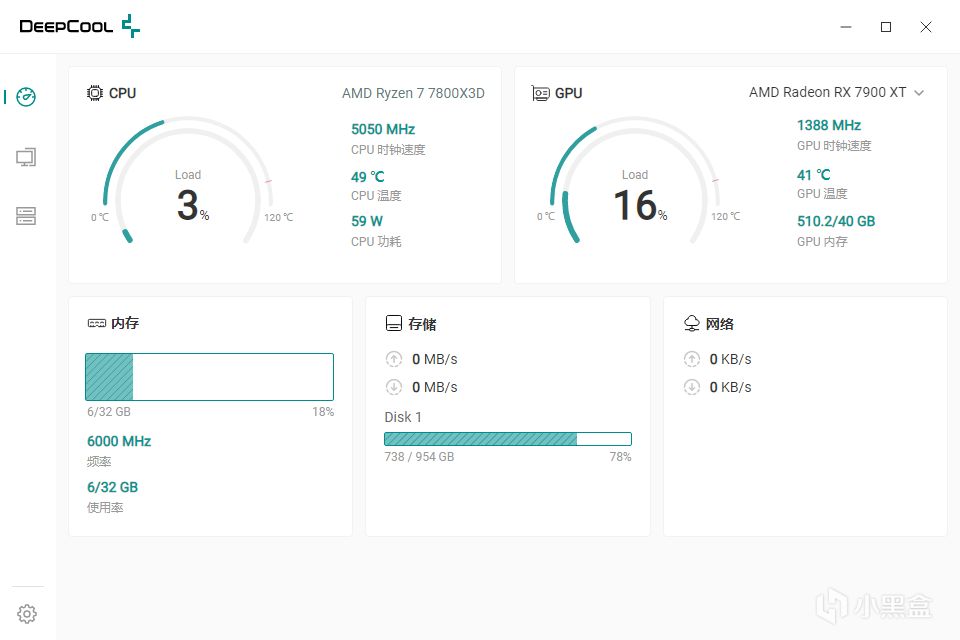This screenshot has width=960, height=640.
Task: Click the 6000 MHz memory frequency value
Action: click(119, 441)
